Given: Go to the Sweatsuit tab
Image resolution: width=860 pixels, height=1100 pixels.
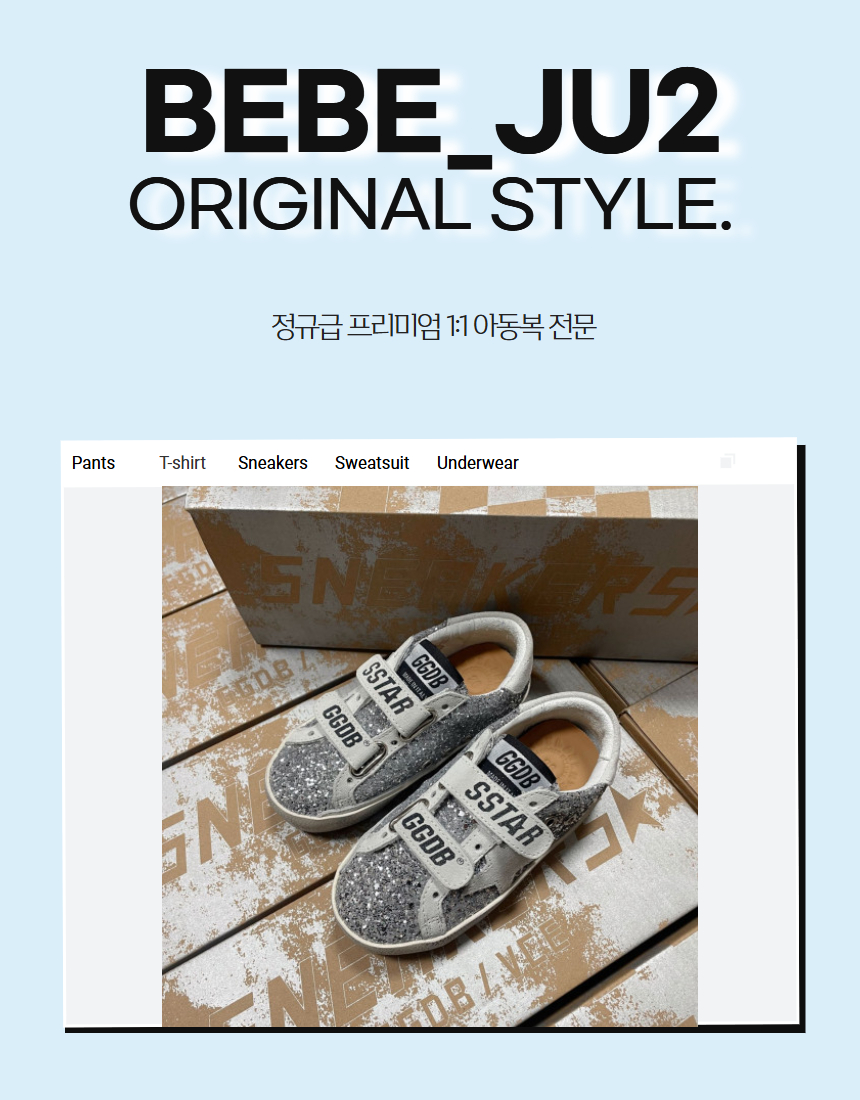Looking at the screenshot, I should click(x=372, y=463).
